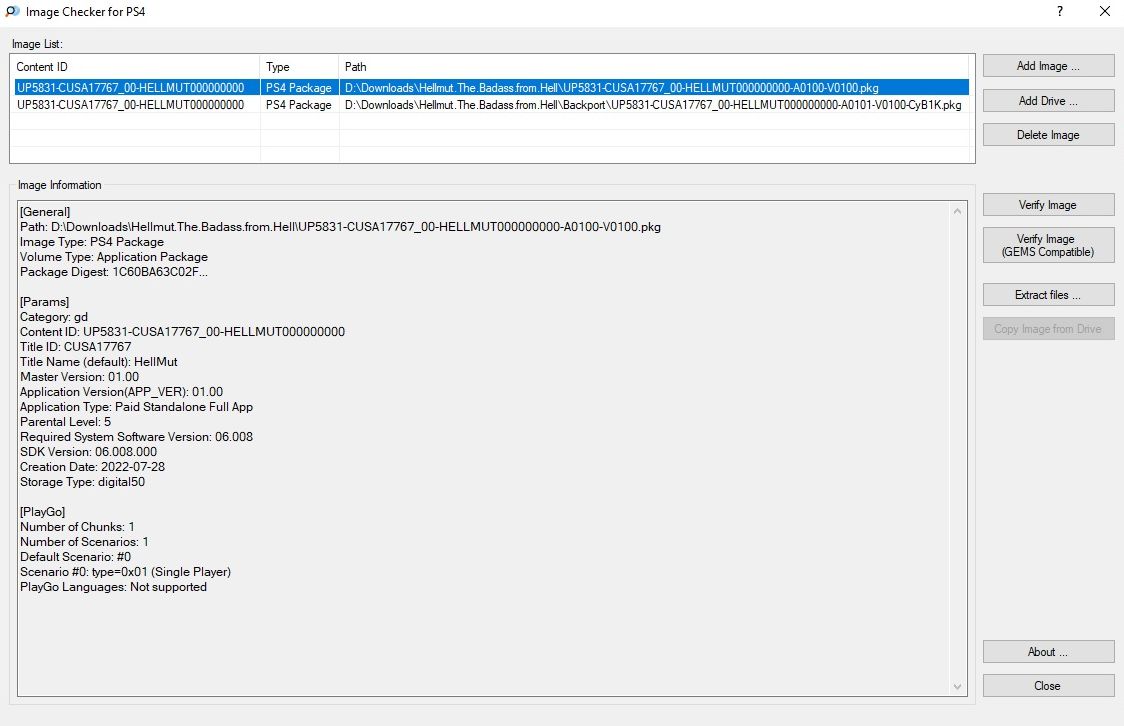Click the PS4 Package type cell in the Backport row
1124x726 pixels.
tap(299, 105)
